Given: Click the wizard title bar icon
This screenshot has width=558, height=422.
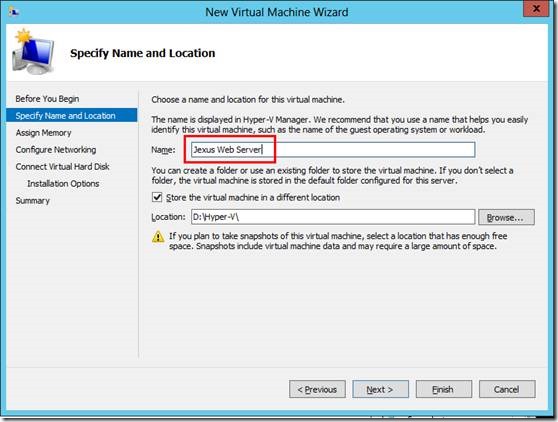Looking at the screenshot, I should click(14, 12).
